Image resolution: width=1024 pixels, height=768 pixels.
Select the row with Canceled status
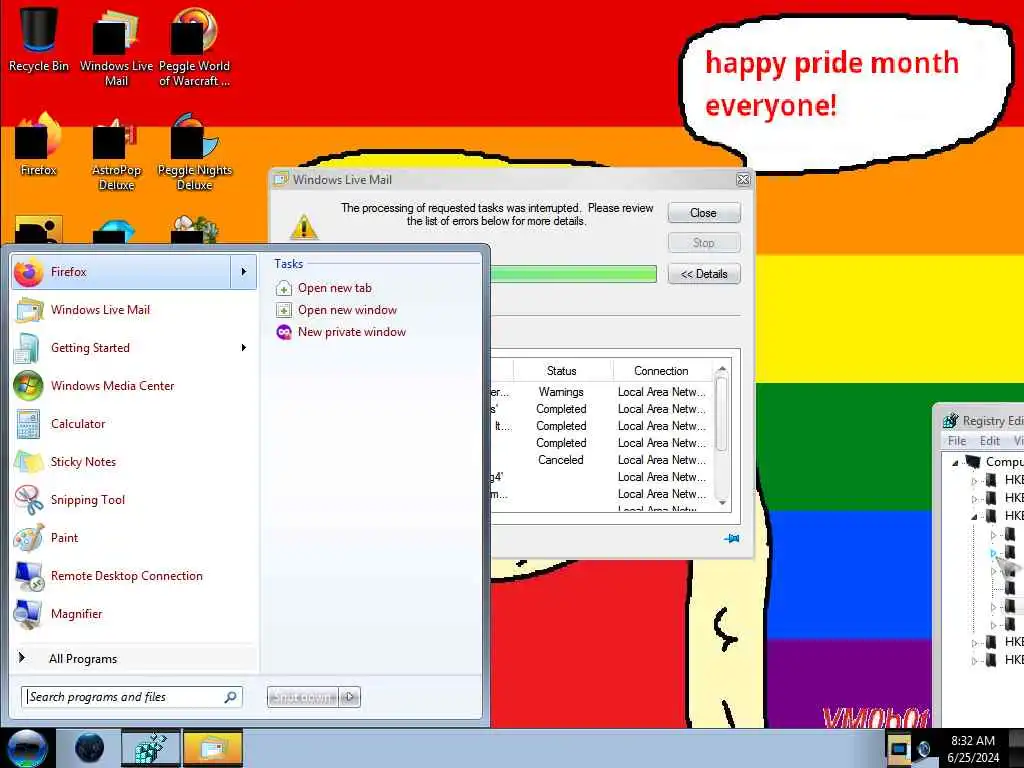point(601,460)
